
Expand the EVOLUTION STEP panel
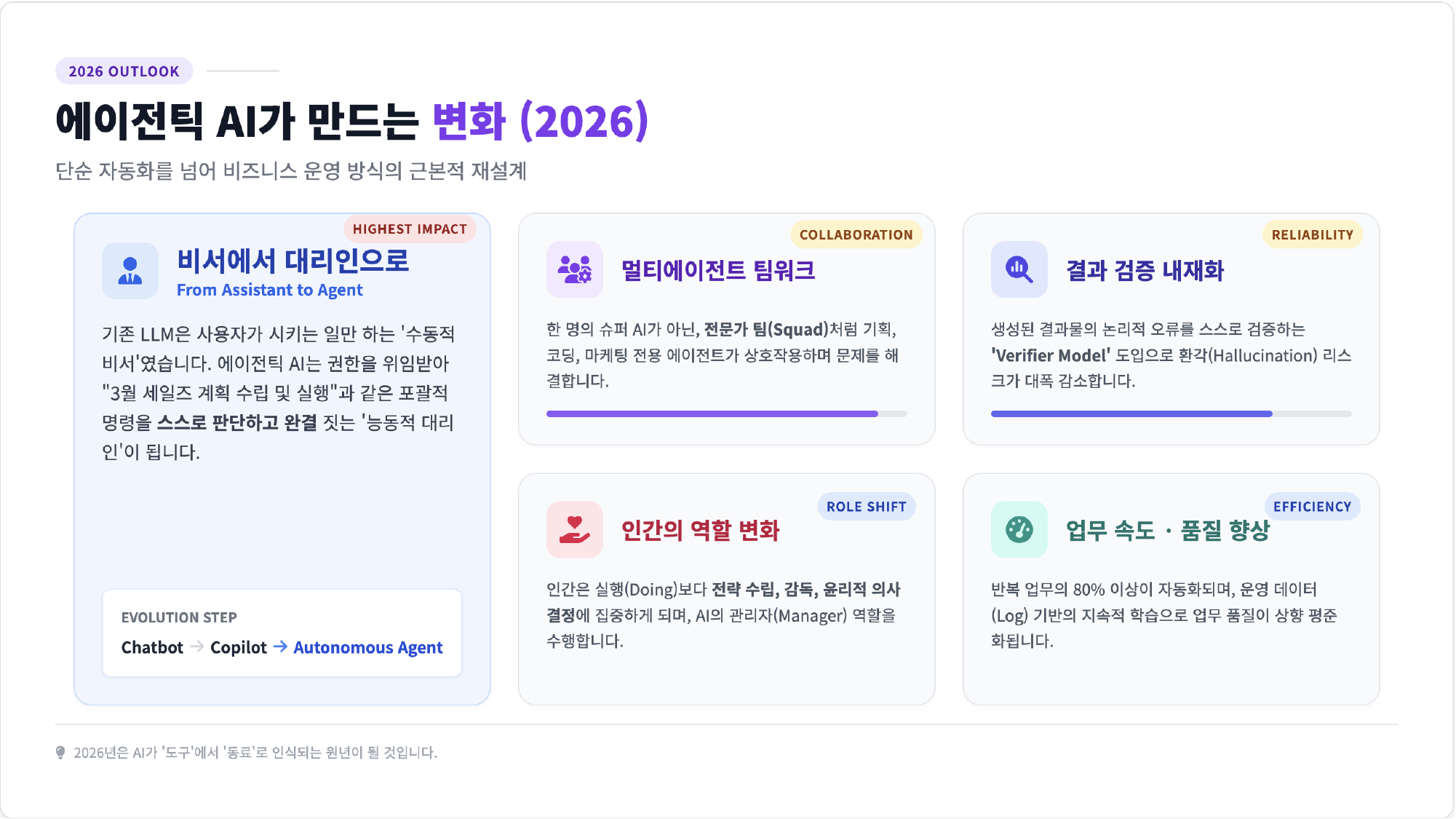pos(282,633)
